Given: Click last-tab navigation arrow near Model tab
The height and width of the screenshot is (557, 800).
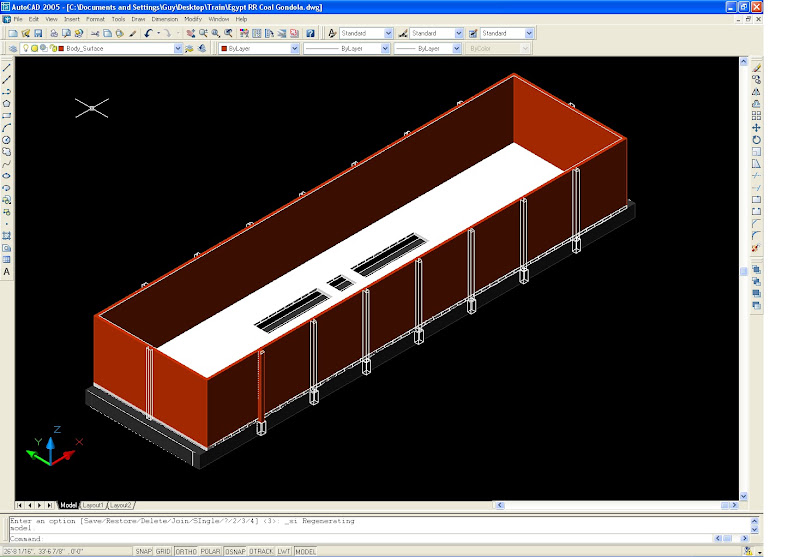Looking at the screenshot, I should pyautogui.click(x=49, y=505).
